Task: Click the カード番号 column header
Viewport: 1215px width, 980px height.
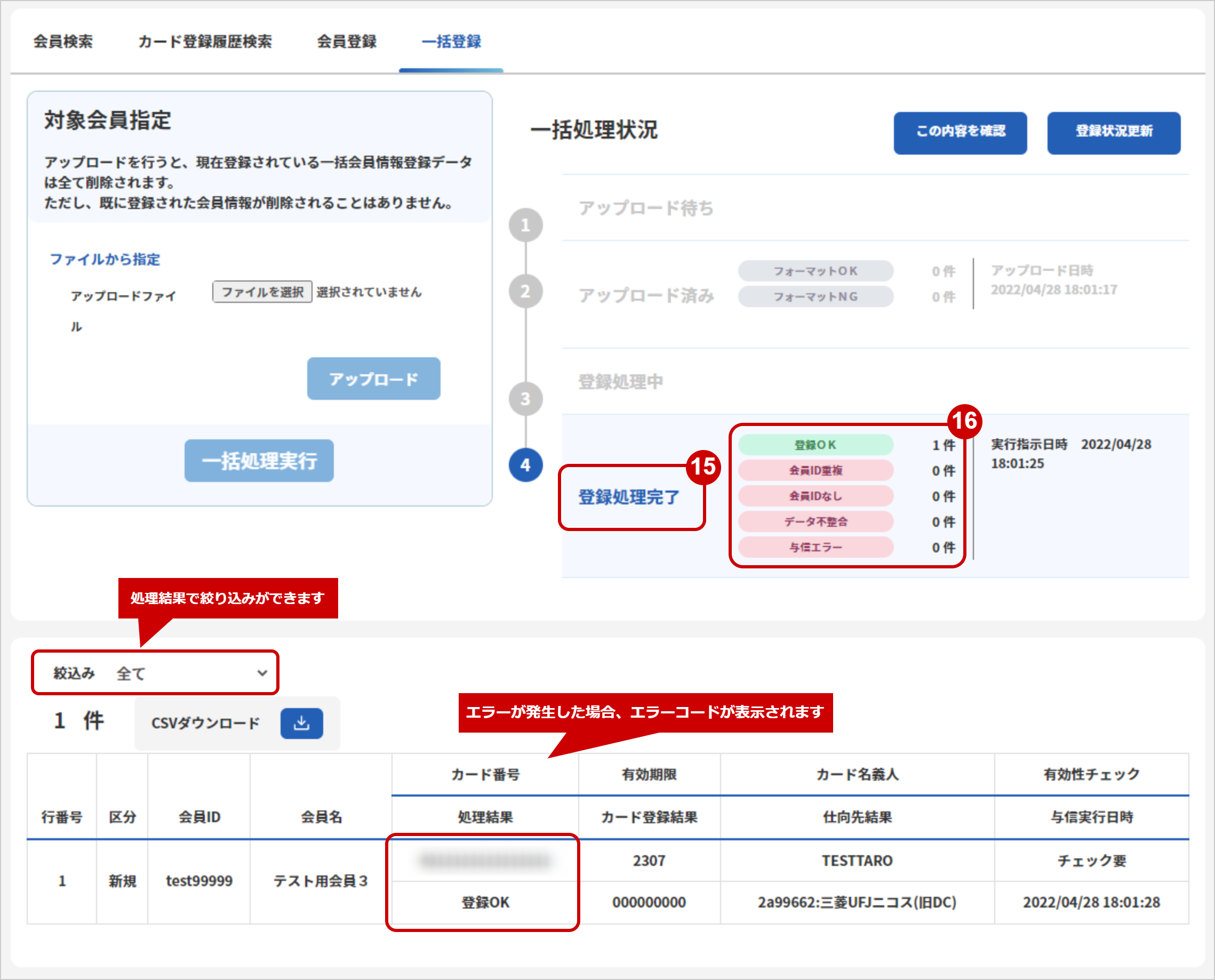Action: pos(485,775)
